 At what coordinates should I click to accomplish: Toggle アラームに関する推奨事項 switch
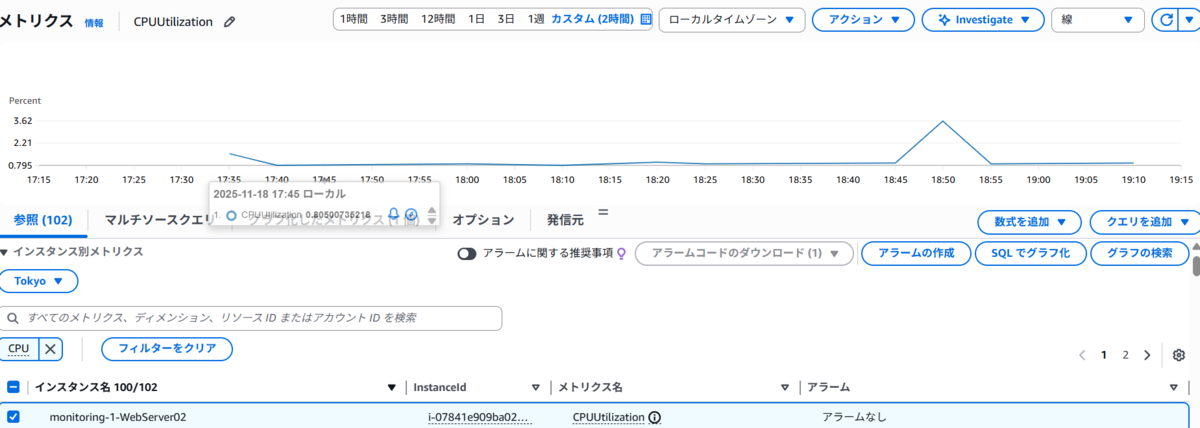pyautogui.click(x=466, y=254)
